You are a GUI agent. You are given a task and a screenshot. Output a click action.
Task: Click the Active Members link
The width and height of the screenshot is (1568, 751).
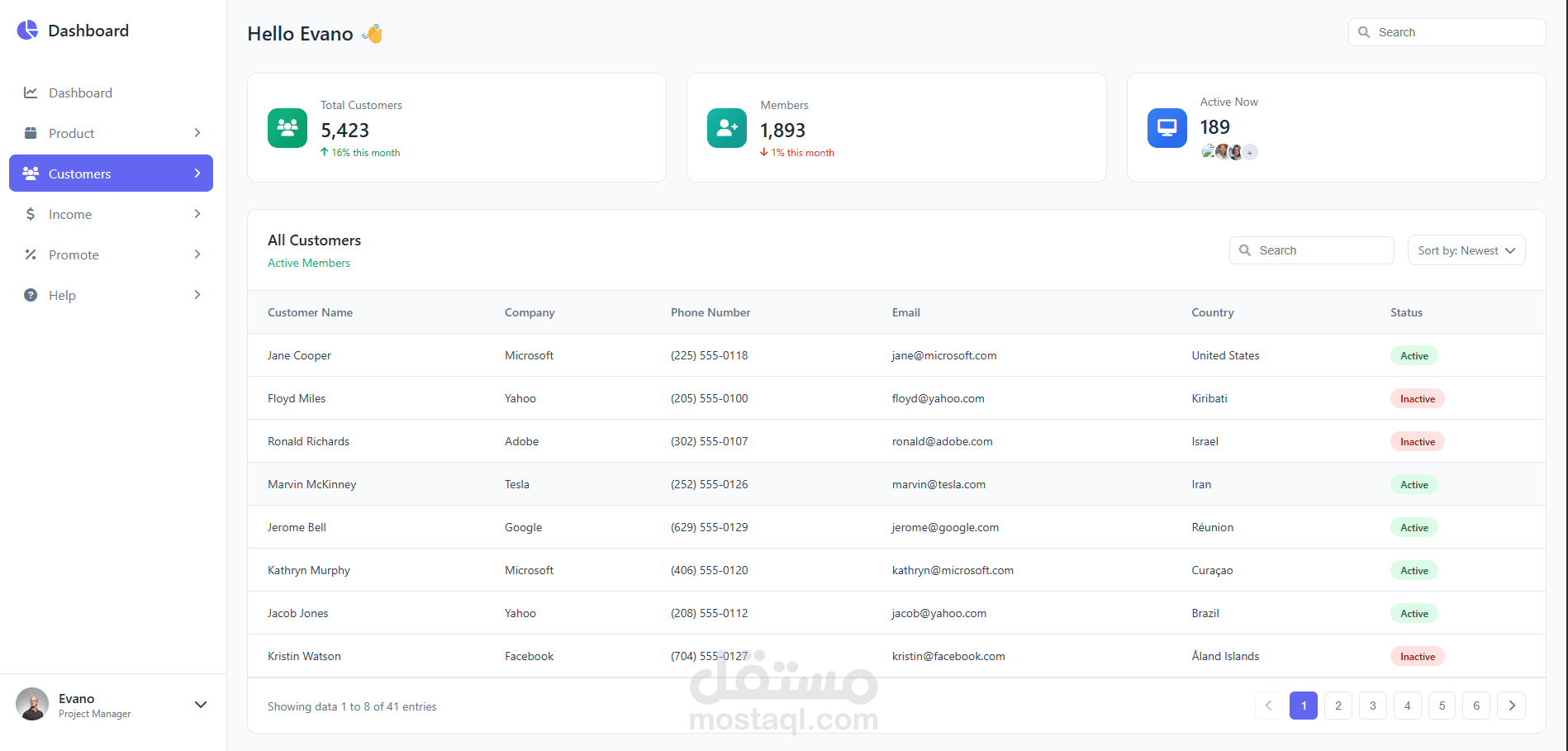point(308,263)
